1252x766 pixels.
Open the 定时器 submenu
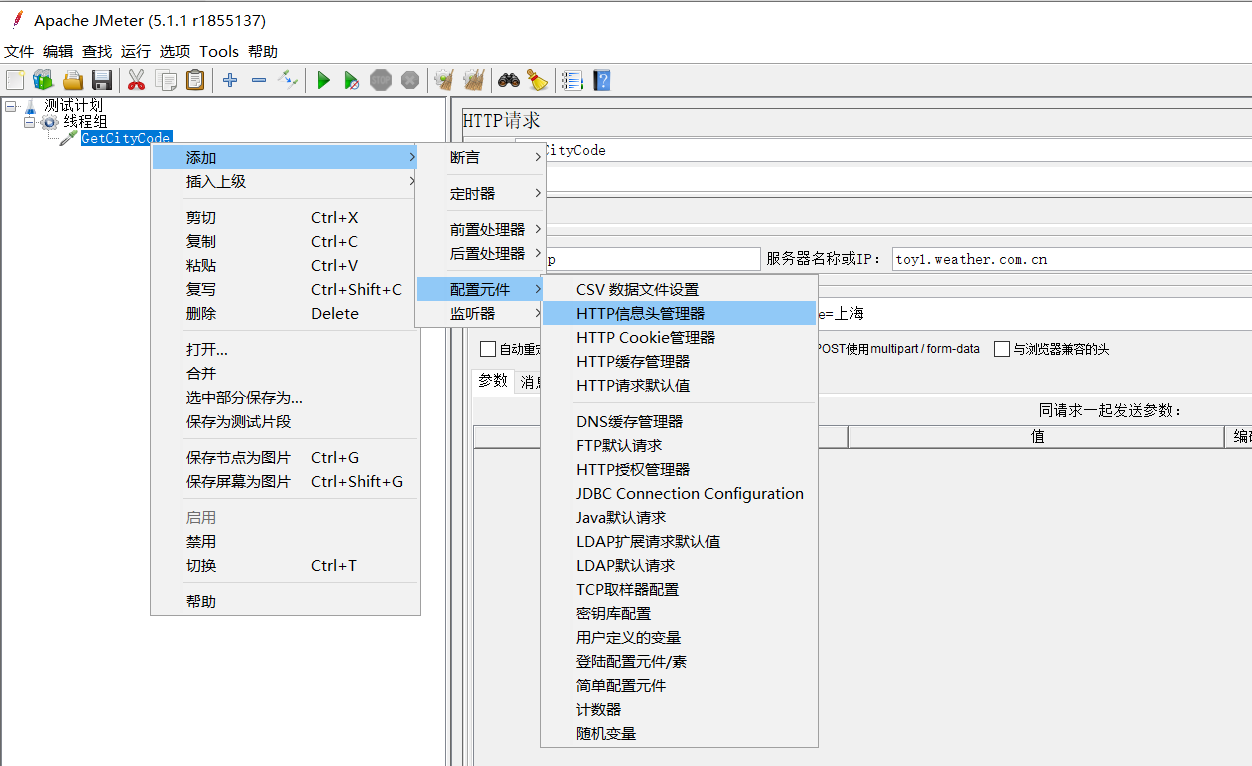pyautogui.click(x=481, y=194)
